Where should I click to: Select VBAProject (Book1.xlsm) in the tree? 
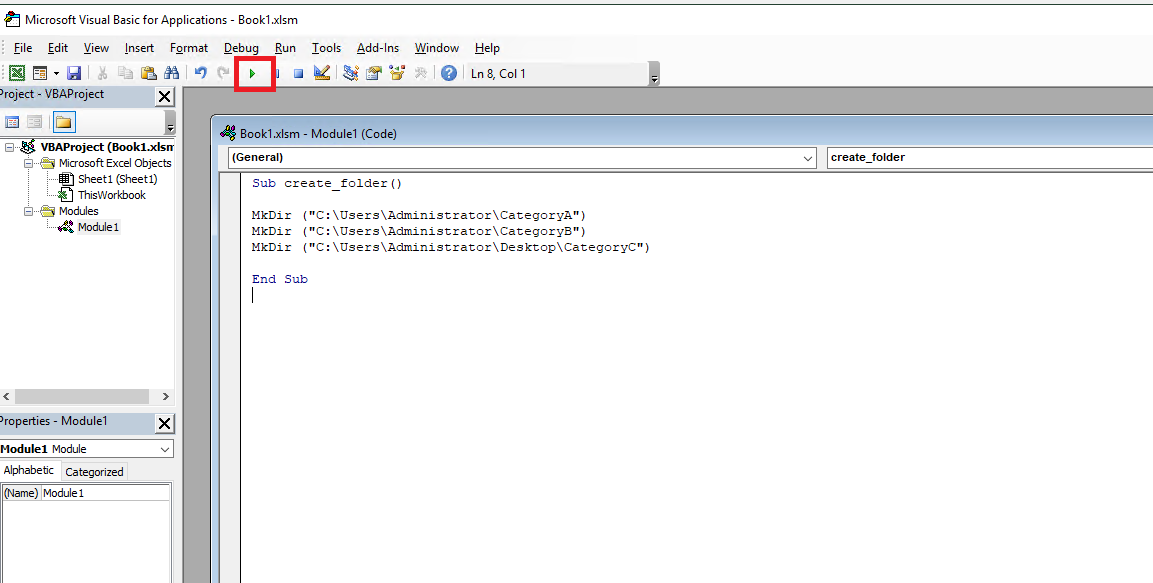click(x=107, y=147)
